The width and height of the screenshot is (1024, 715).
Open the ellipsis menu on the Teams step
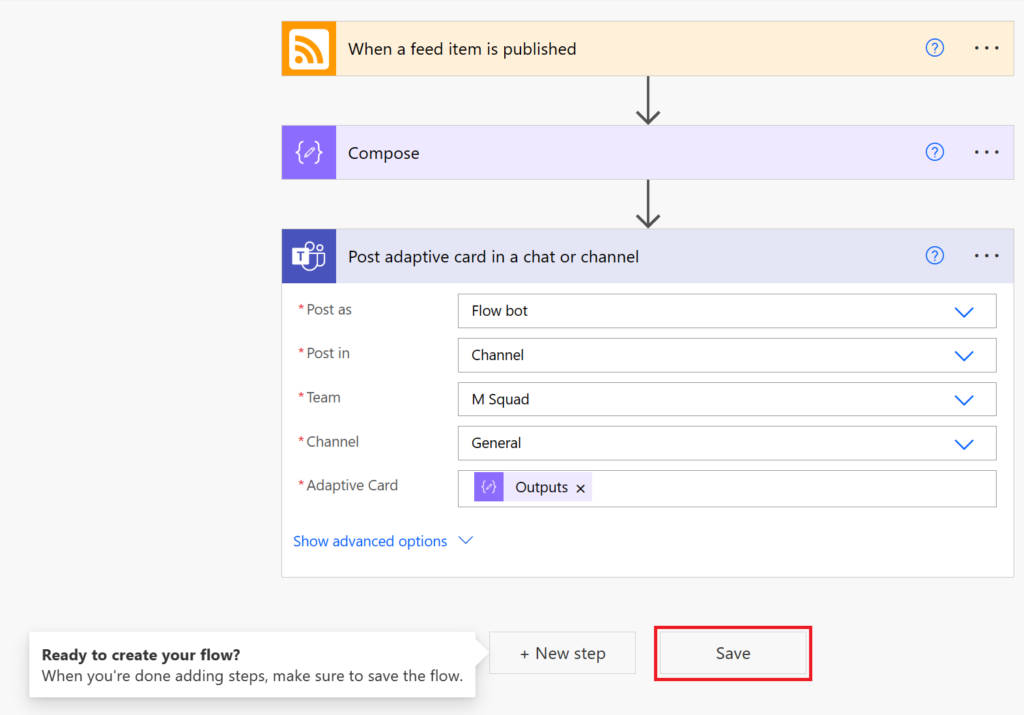(986, 255)
